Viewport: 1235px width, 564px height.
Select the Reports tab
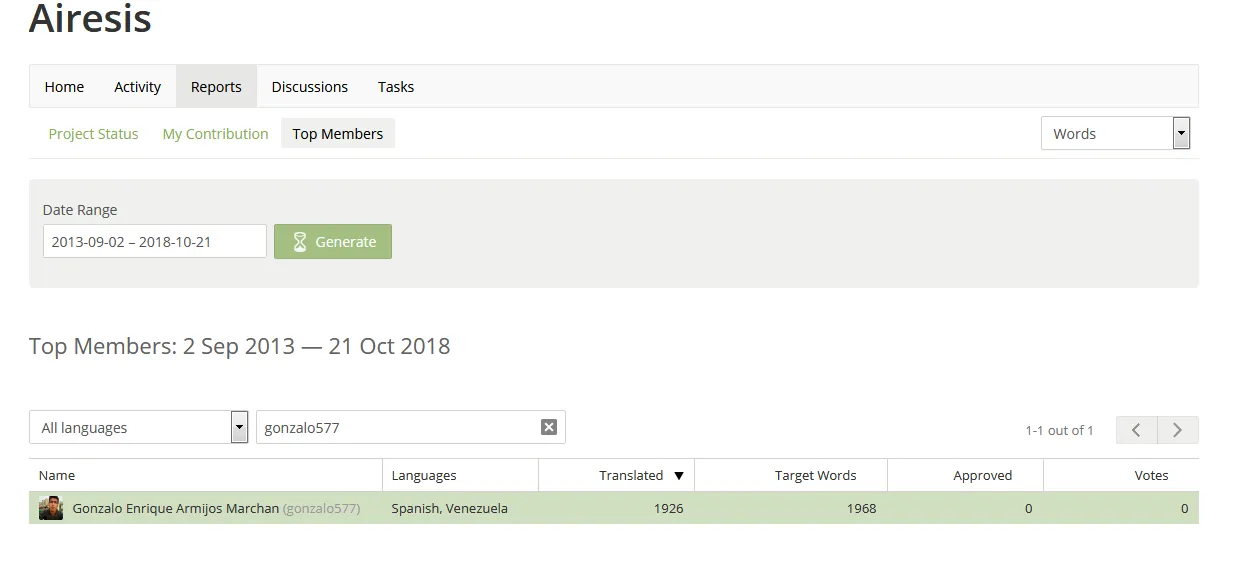click(x=216, y=87)
